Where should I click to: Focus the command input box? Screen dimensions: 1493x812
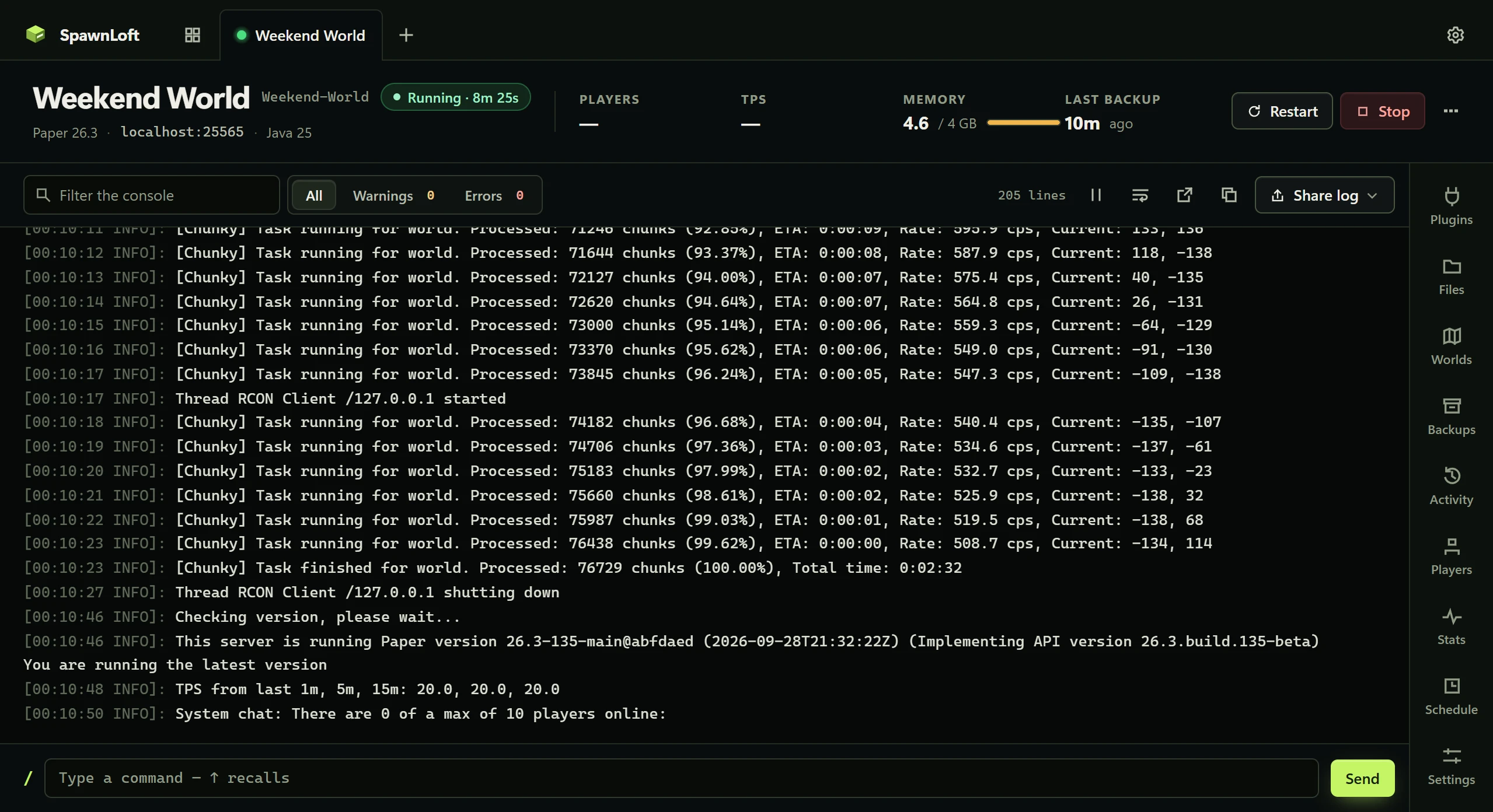681,778
